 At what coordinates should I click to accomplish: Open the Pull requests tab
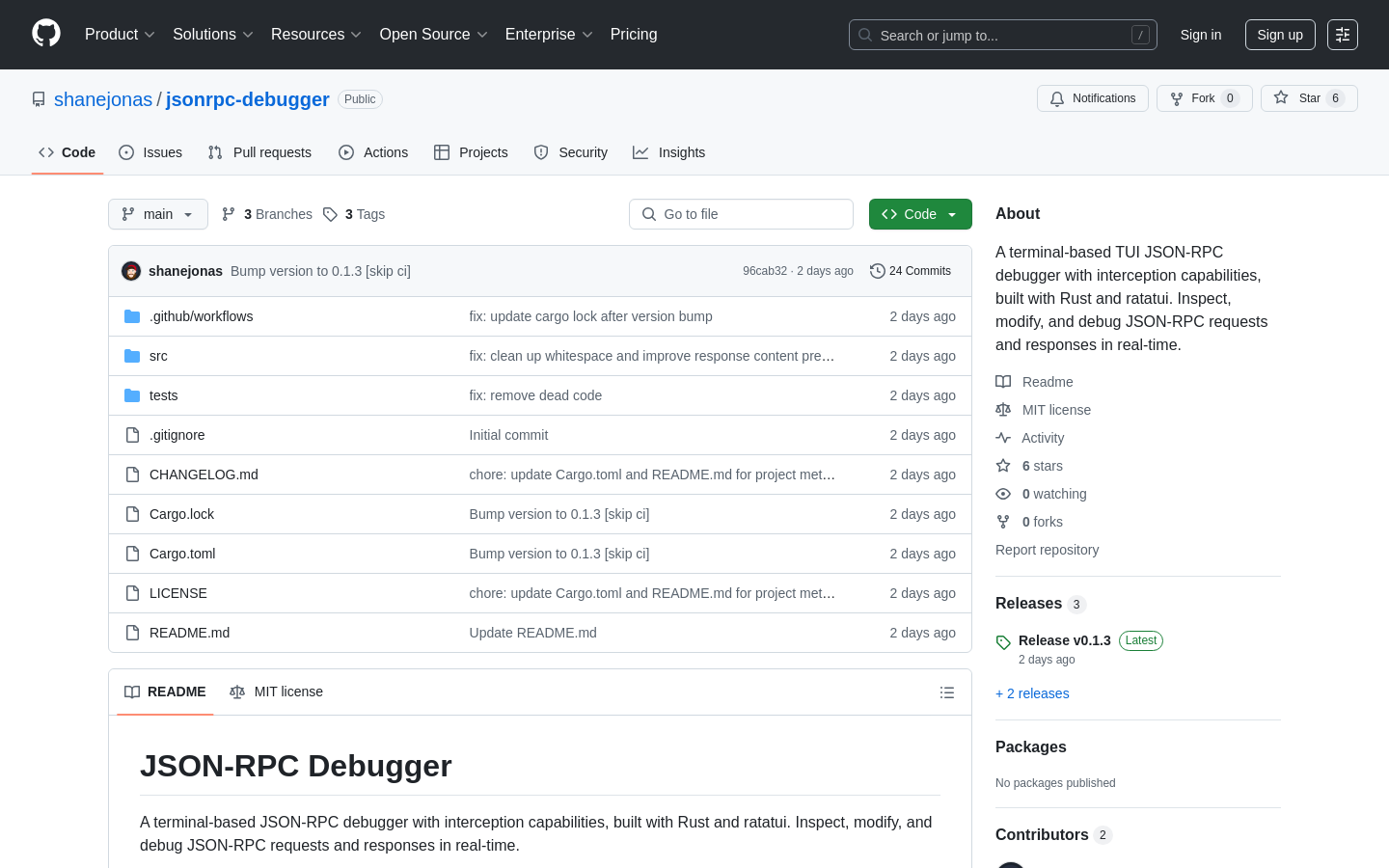[x=259, y=152]
